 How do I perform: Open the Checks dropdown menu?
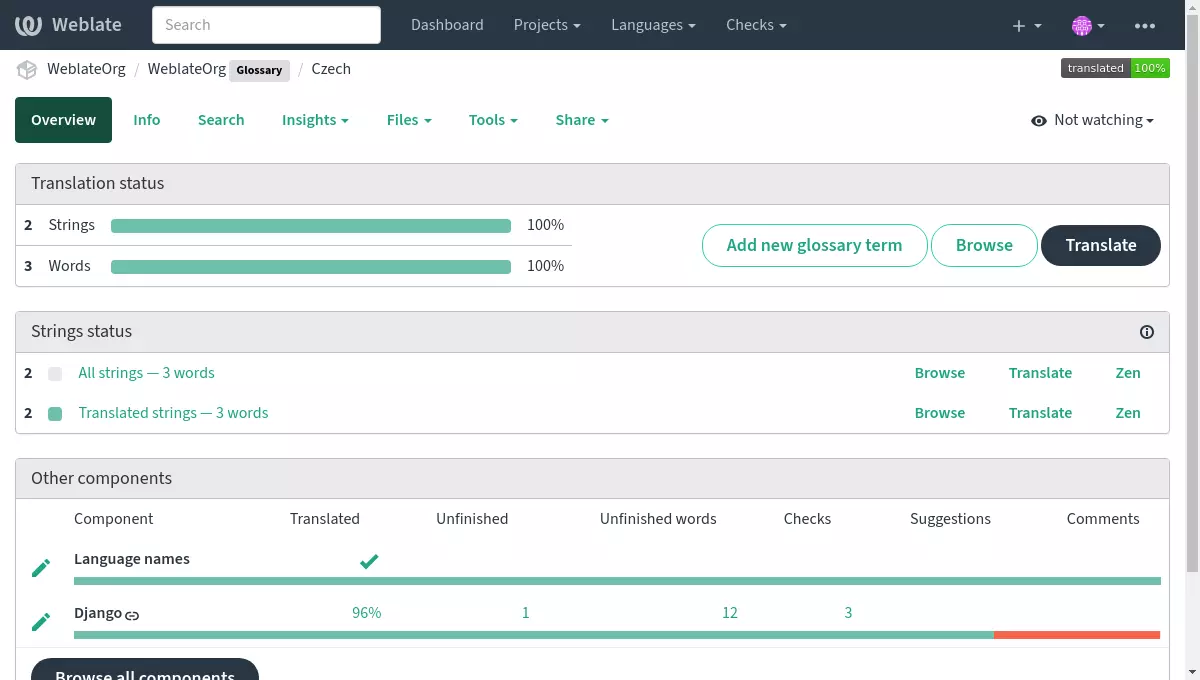pyautogui.click(x=756, y=25)
